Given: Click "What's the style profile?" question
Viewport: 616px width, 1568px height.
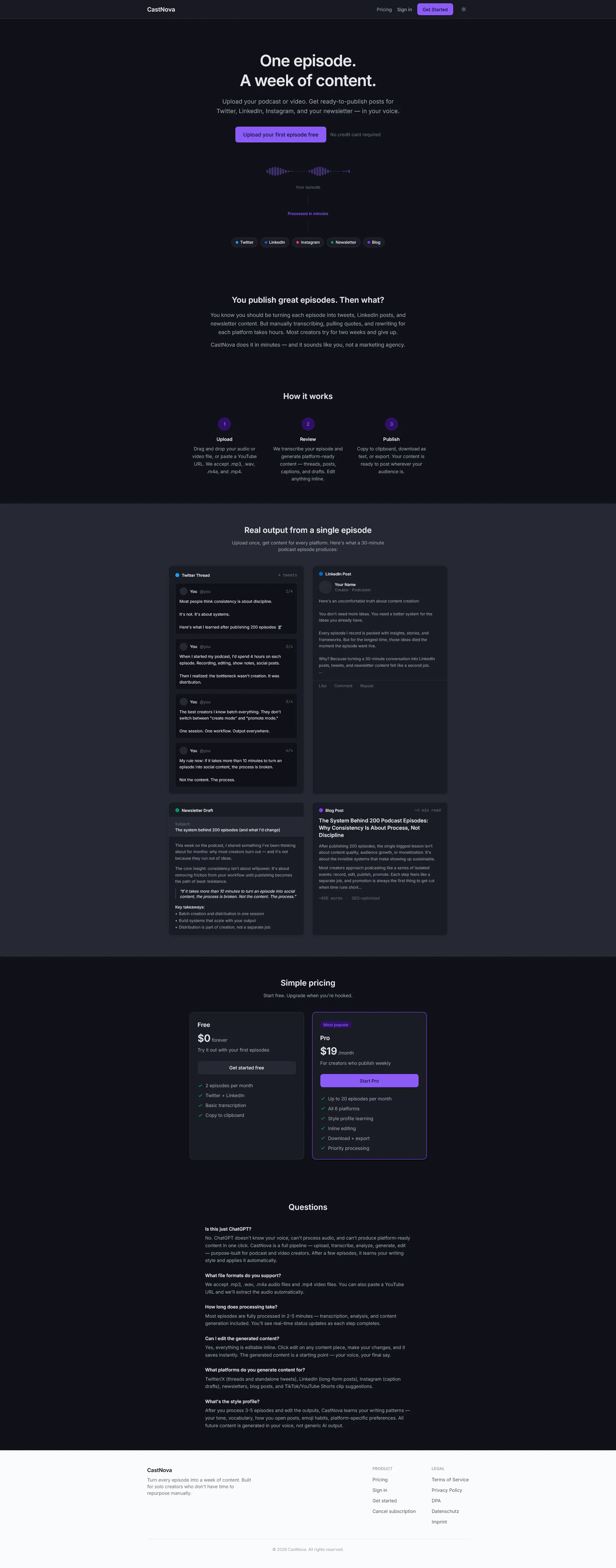Looking at the screenshot, I should (x=232, y=1401).
